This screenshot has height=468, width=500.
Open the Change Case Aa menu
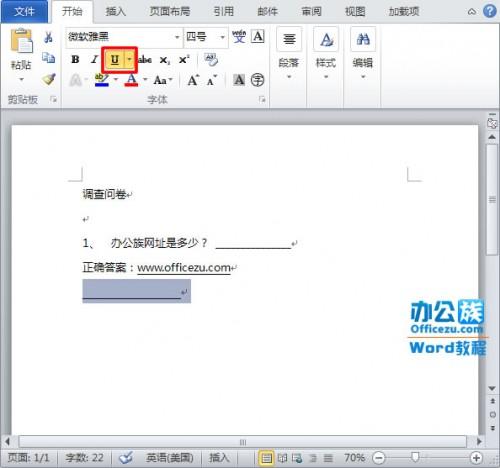click(162, 80)
